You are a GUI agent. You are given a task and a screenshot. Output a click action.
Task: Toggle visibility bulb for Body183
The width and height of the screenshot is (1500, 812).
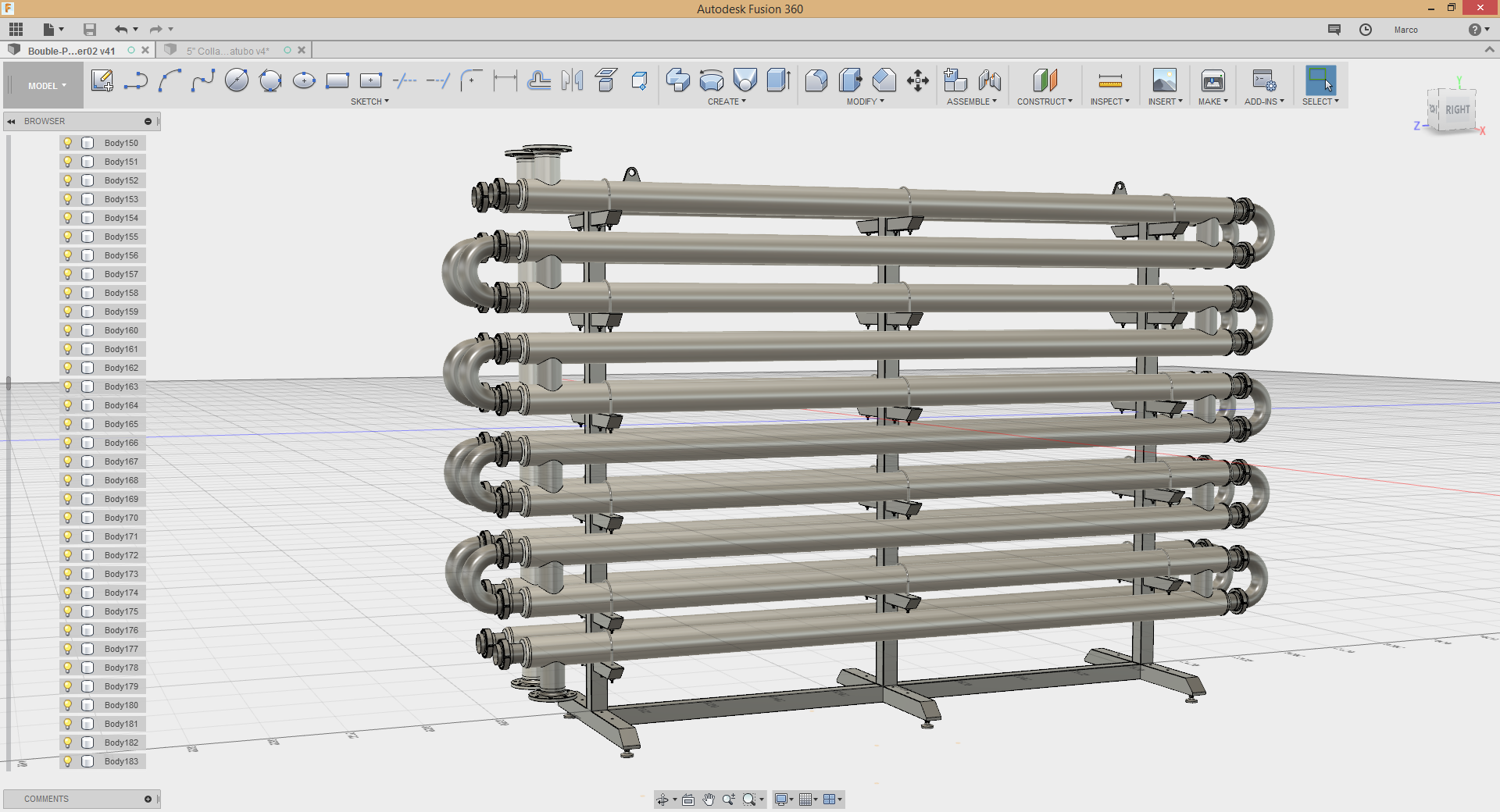pos(68,761)
